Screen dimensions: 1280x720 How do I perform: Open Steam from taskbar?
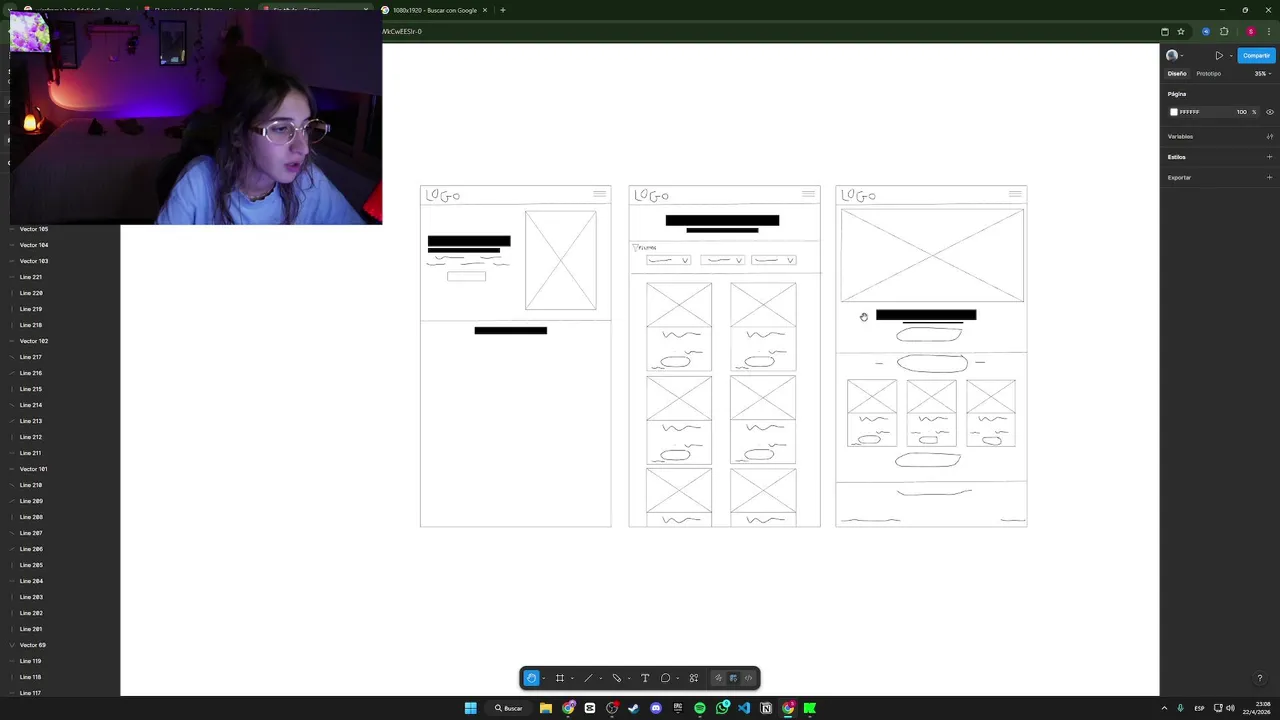click(634, 708)
